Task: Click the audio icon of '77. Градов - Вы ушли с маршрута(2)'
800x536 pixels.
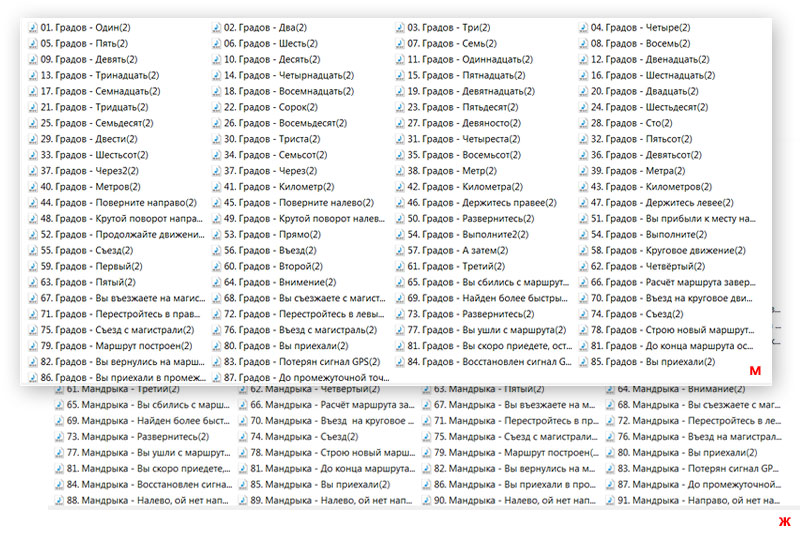Action: coord(400,330)
